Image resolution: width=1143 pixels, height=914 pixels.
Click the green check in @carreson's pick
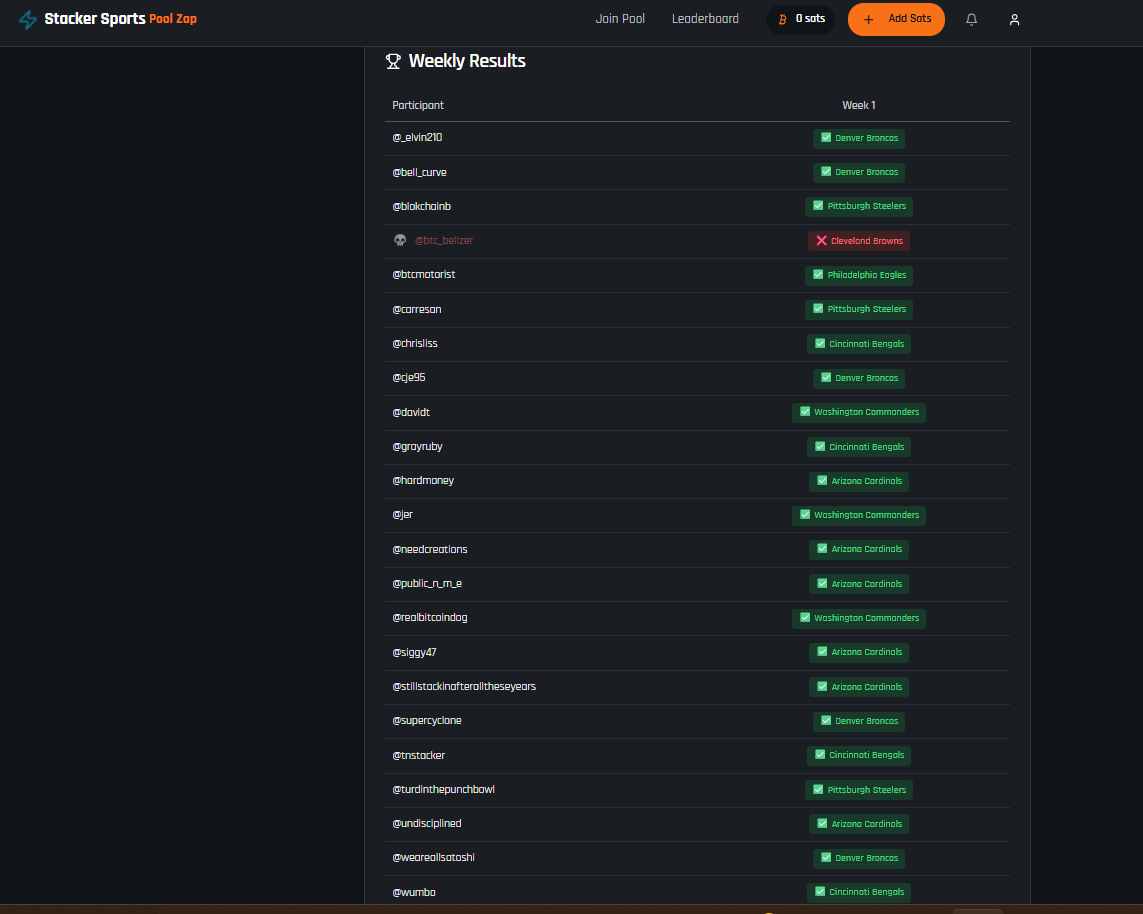point(818,309)
